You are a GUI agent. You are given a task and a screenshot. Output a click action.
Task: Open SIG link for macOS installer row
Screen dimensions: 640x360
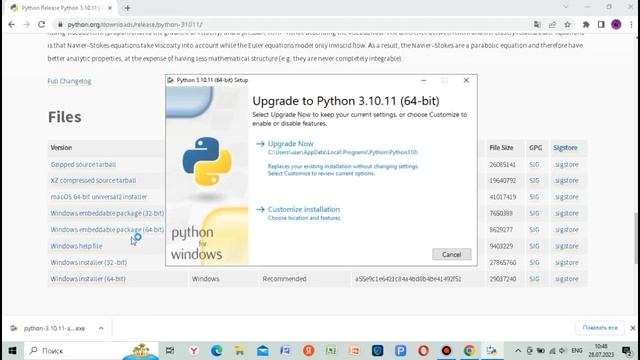click(x=534, y=197)
